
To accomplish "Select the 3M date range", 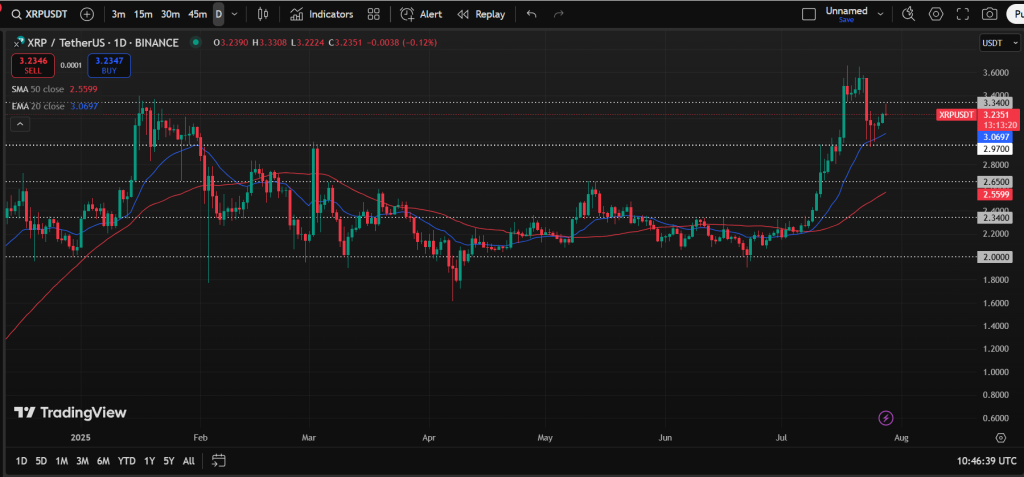I will tap(82, 461).
